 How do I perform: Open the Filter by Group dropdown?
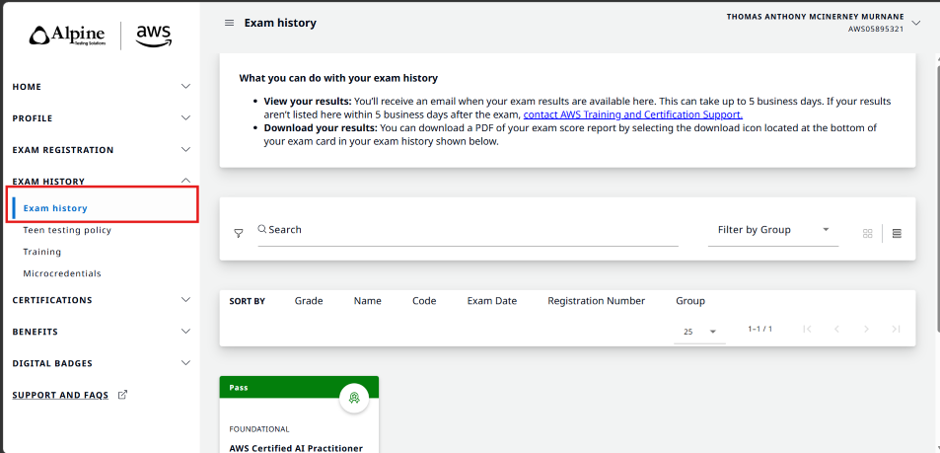click(x=773, y=230)
